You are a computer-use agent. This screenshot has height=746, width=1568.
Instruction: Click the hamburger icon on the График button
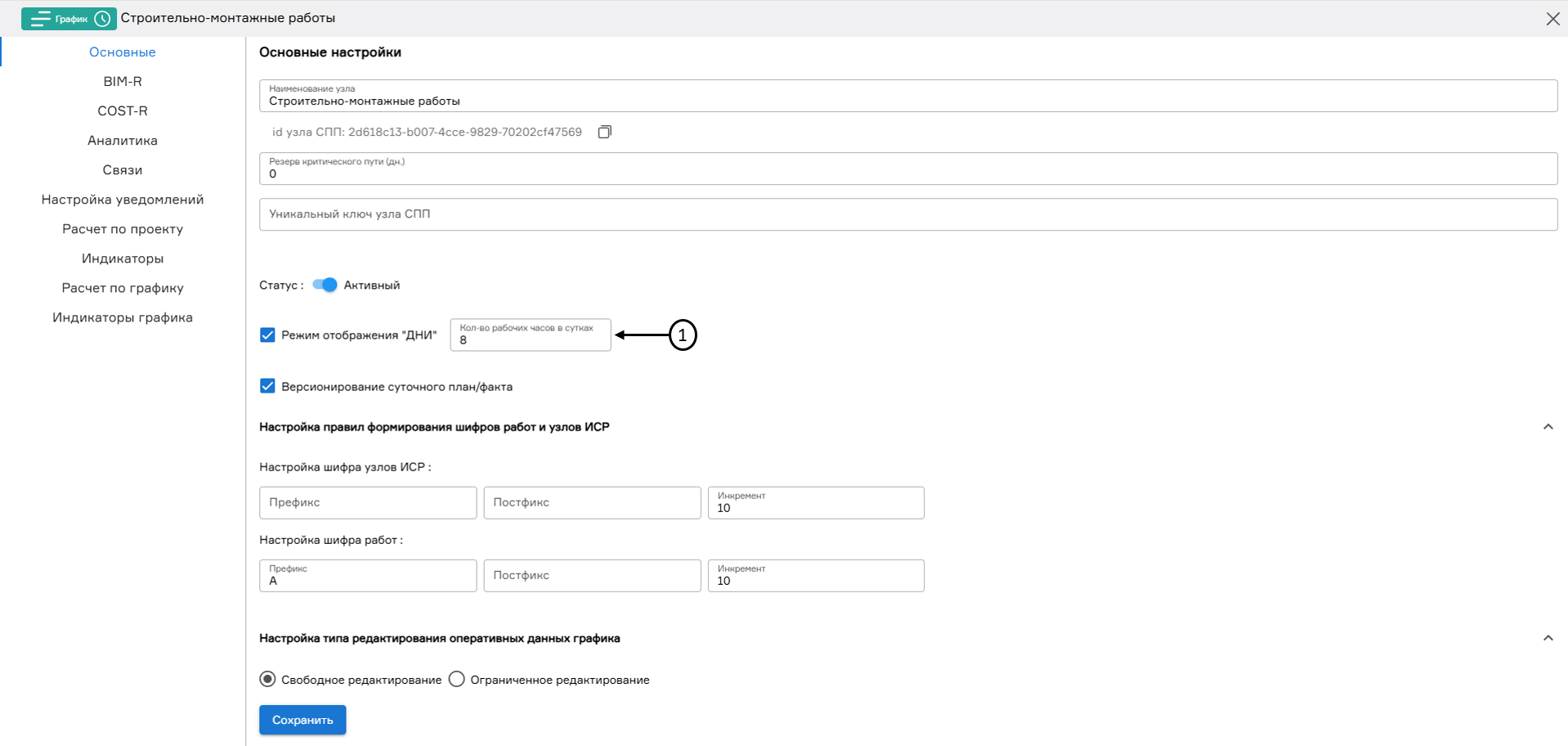pos(38,18)
